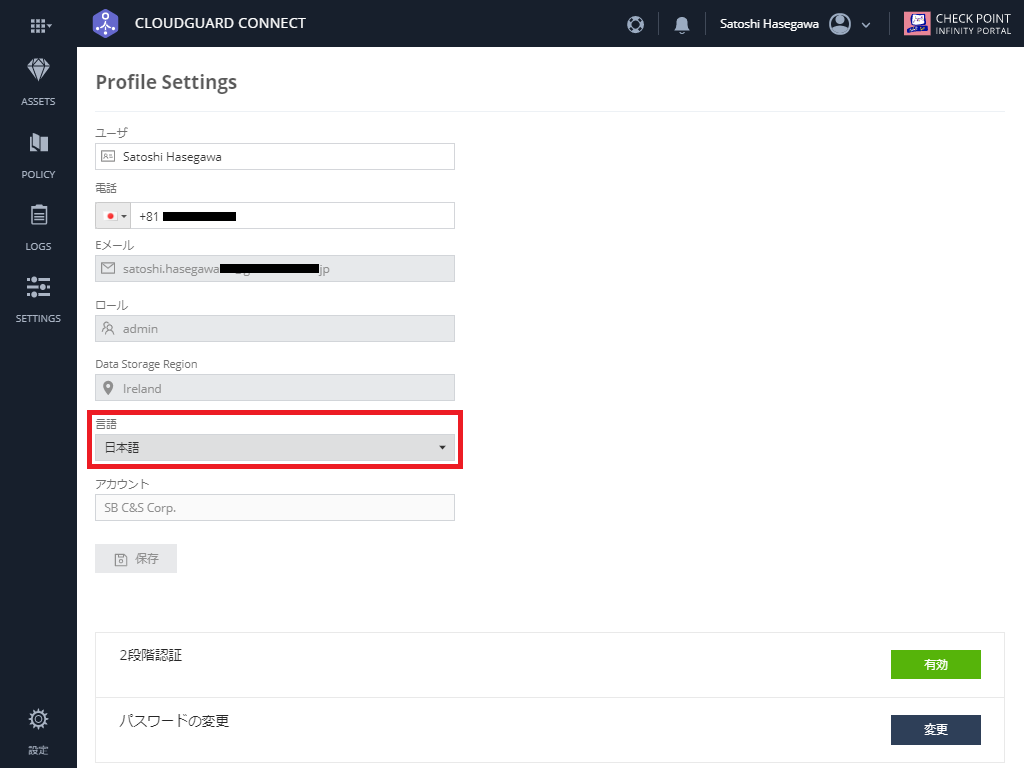Screen dimensions: 1024x768
Task: Click the アカウント label
Action: click(122, 484)
